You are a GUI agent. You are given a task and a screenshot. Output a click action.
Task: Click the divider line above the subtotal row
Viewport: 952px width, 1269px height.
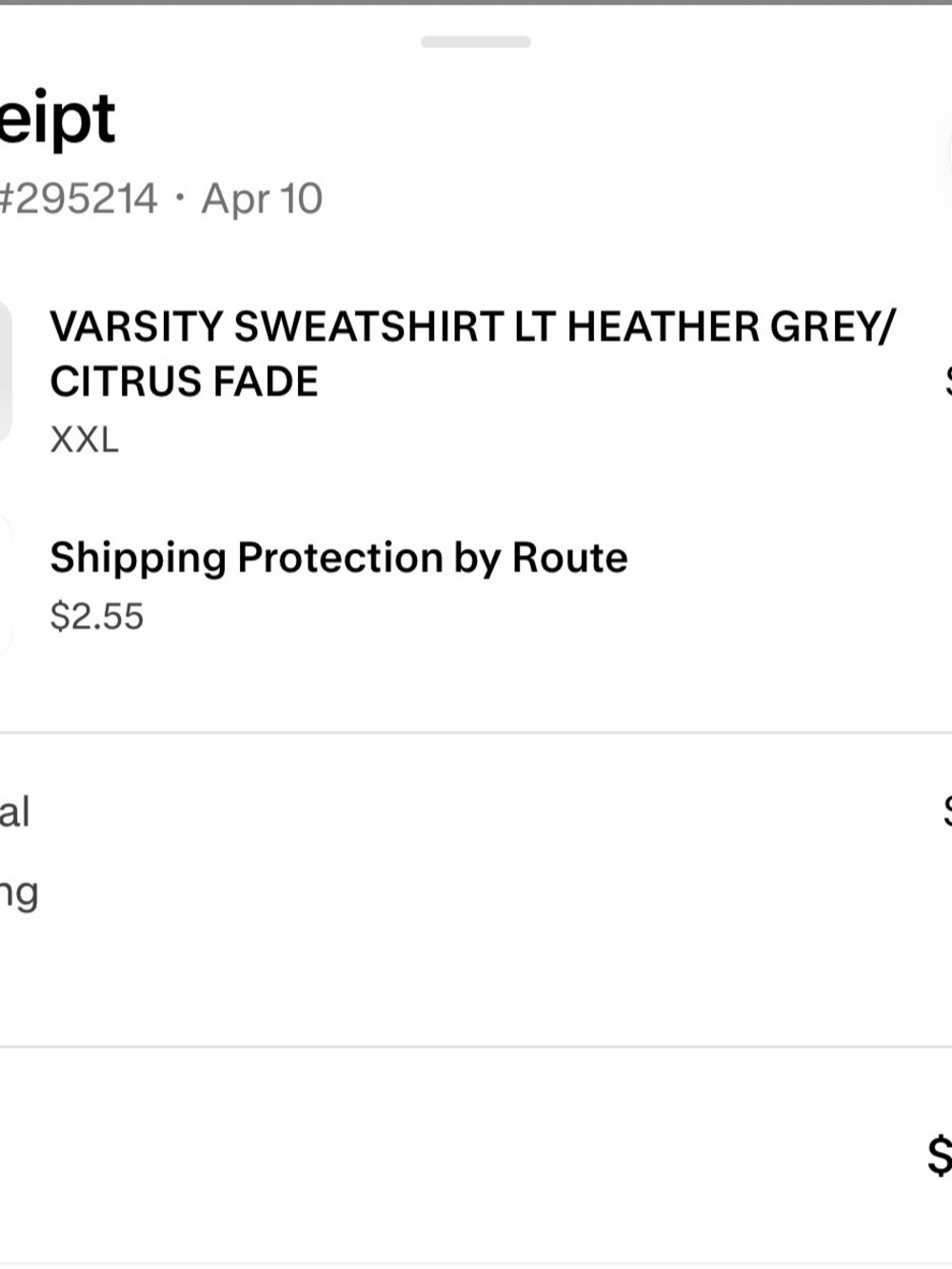pyautogui.click(x=476, y=733)
